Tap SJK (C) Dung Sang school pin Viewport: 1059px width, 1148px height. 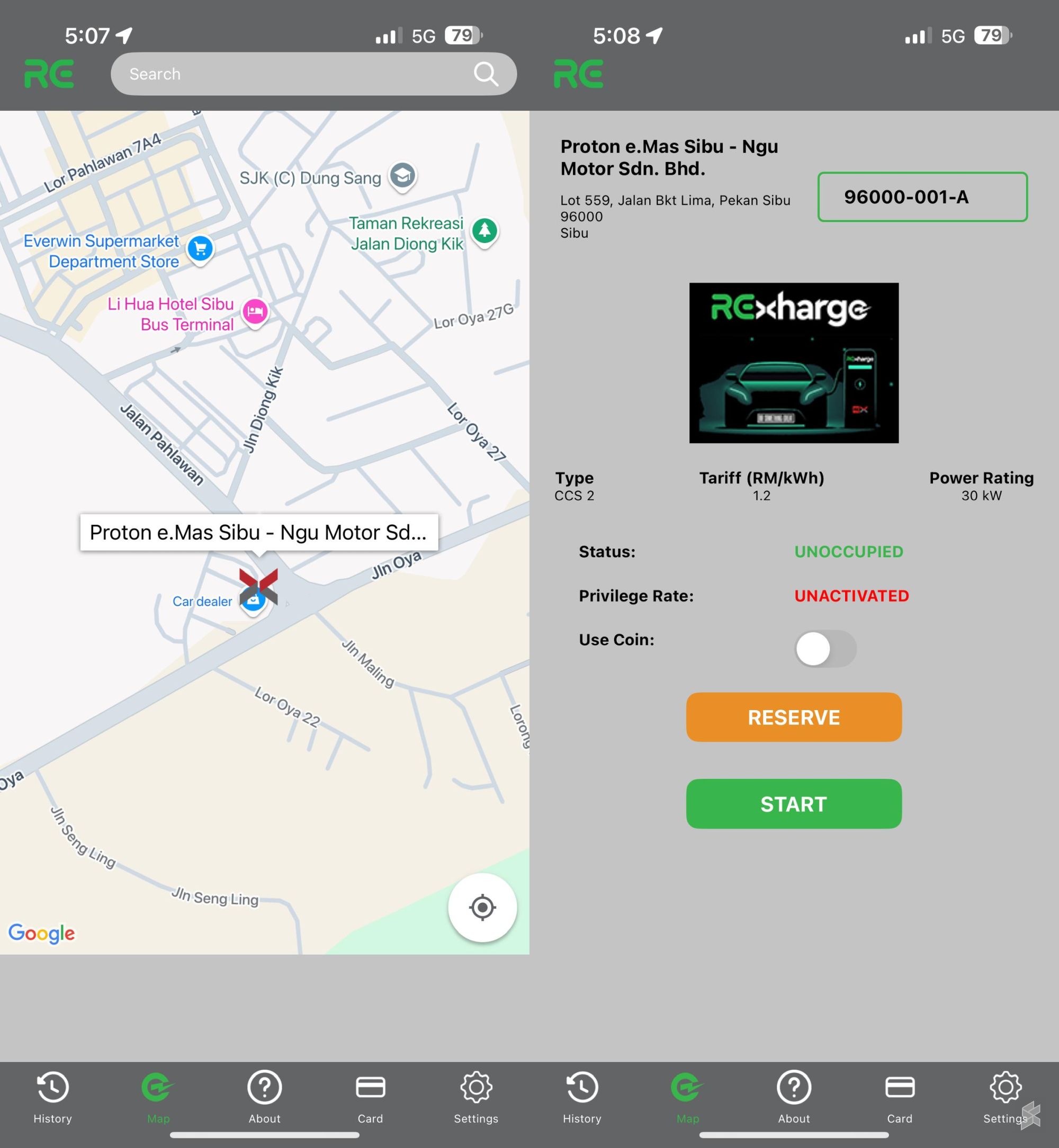pos(402,175)
